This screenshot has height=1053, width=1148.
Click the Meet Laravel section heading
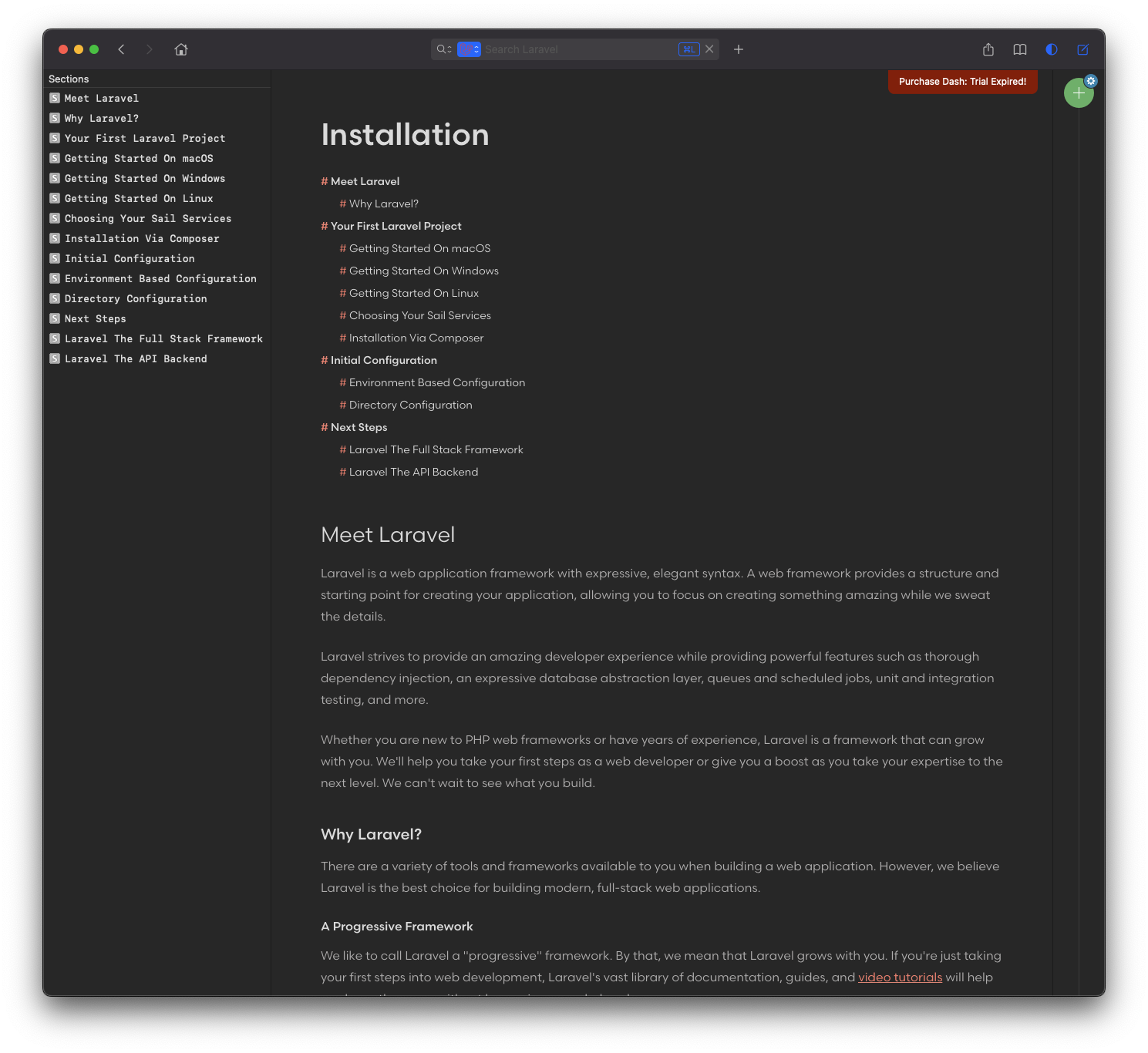(388, 534)
